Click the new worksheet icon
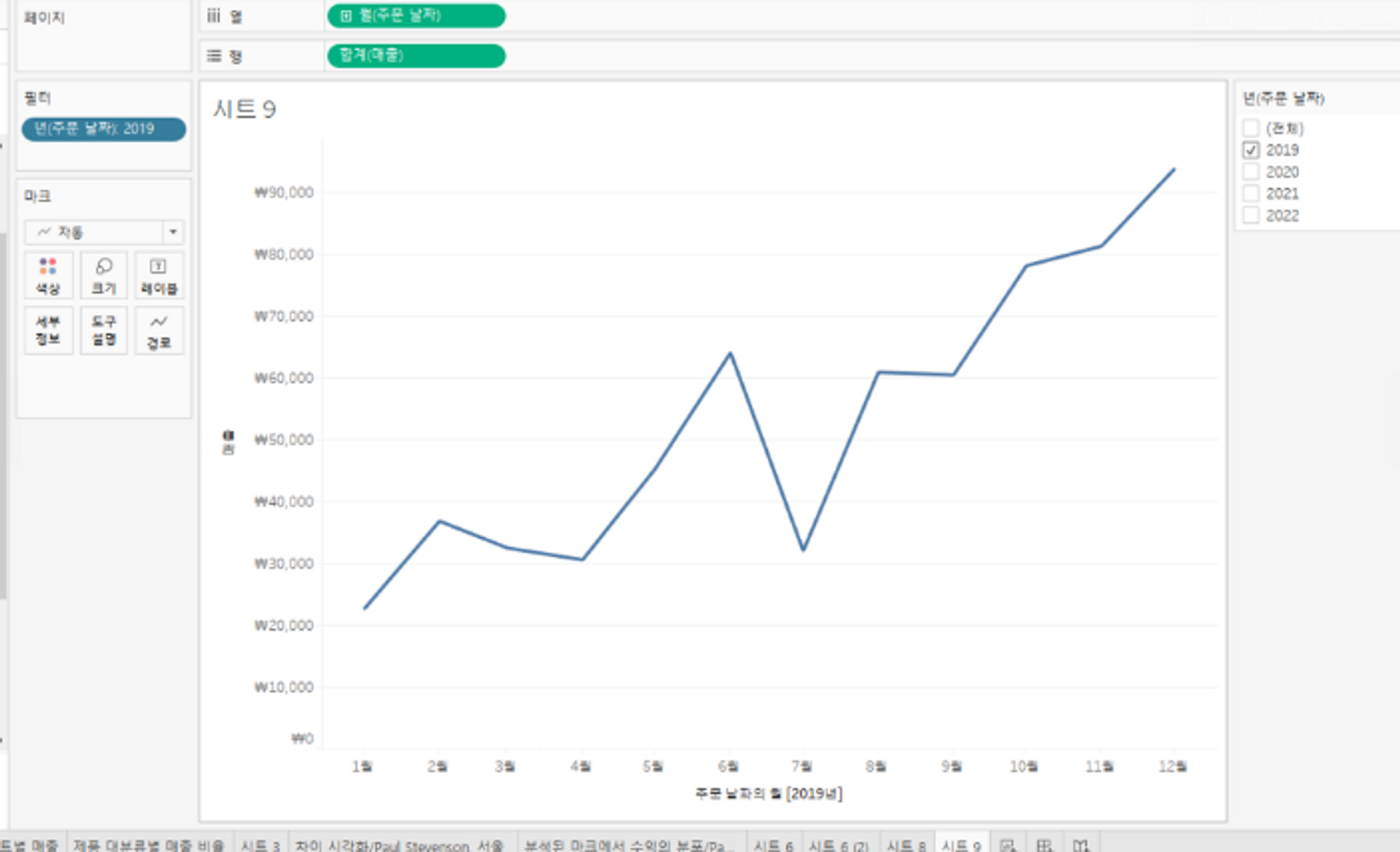 pos(1008,845)
